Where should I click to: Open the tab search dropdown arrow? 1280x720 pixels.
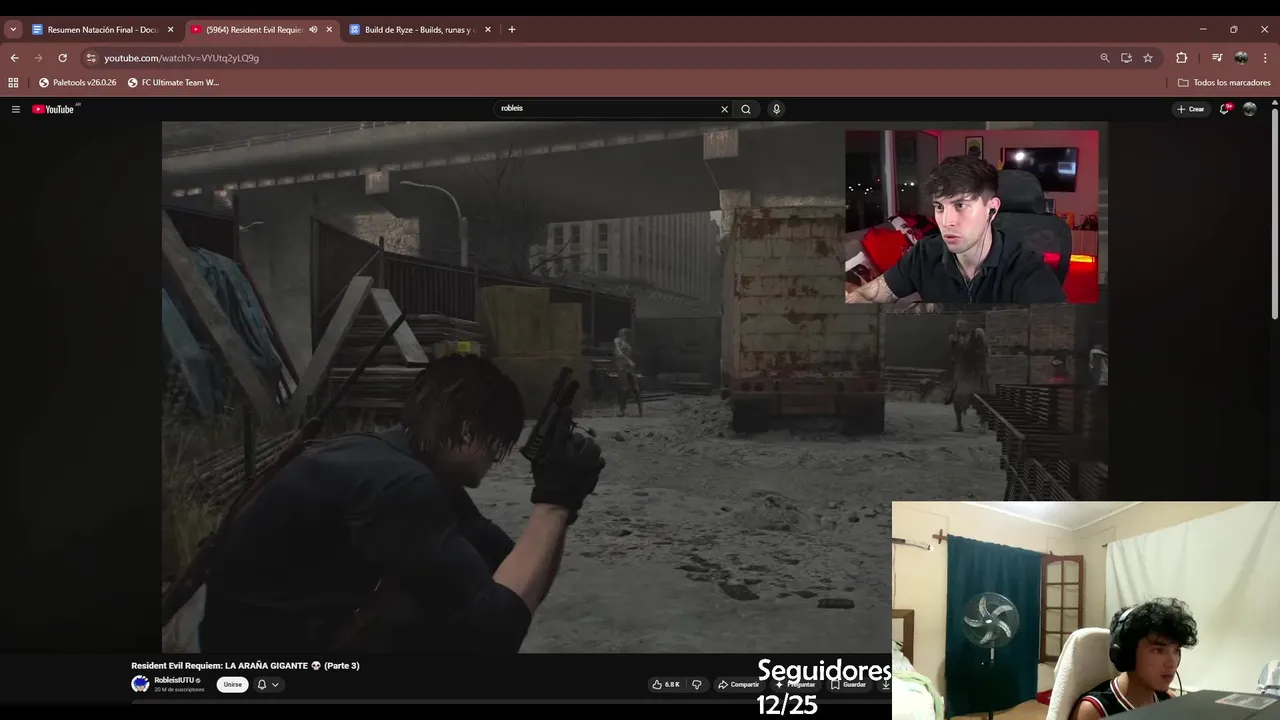[13, 30]
